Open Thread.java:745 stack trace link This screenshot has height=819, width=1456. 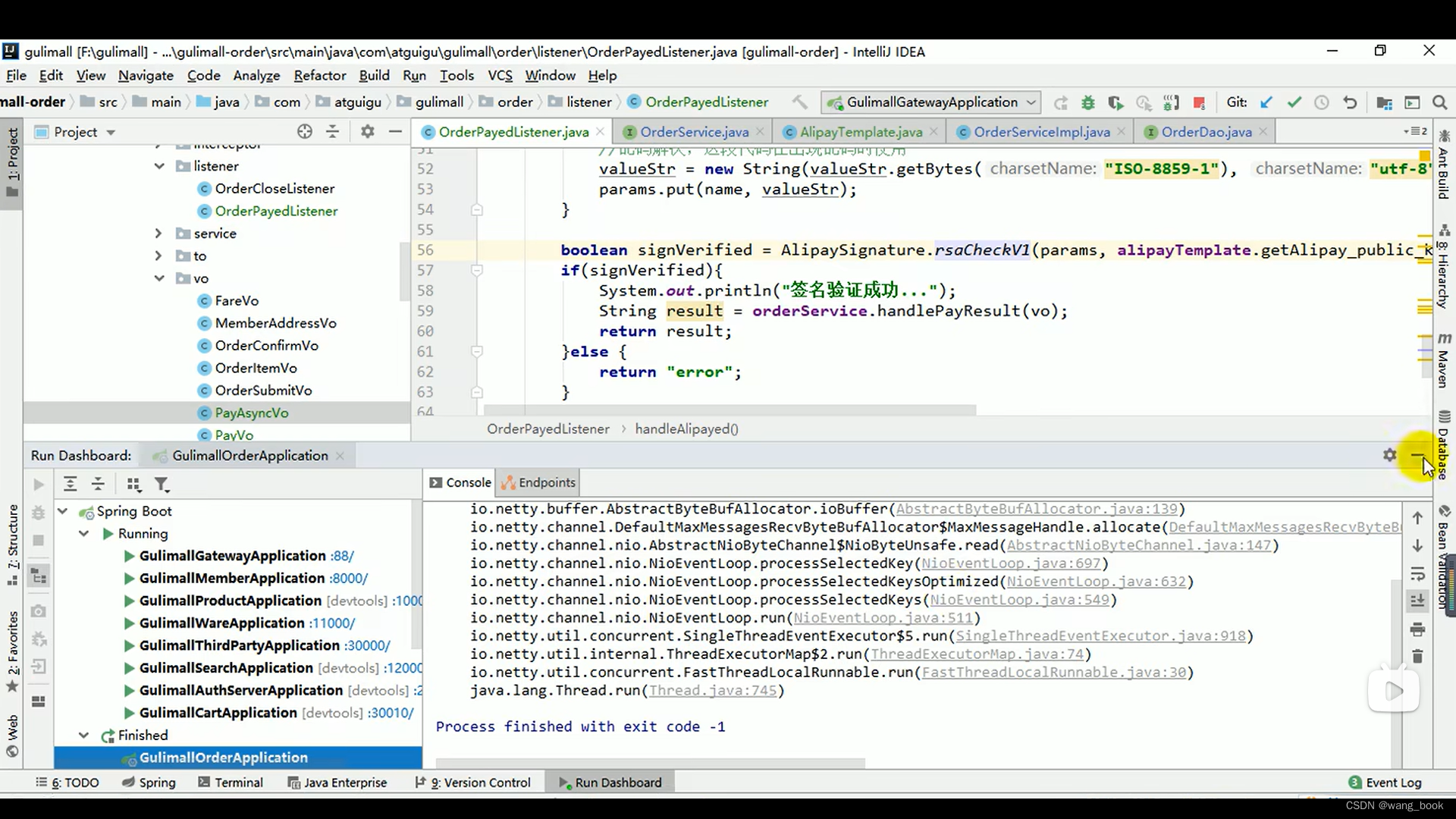(713, 691)
